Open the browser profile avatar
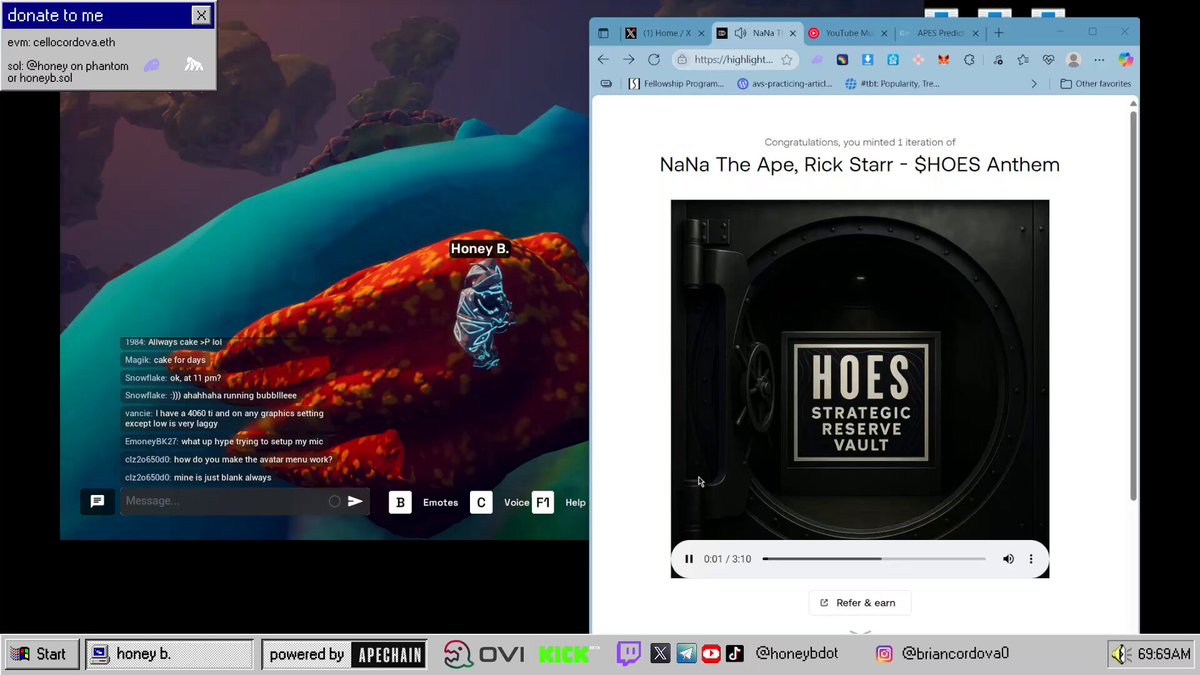Image resolution: width=1200 pixels, height=675 pixels. tap(1074, 60)
